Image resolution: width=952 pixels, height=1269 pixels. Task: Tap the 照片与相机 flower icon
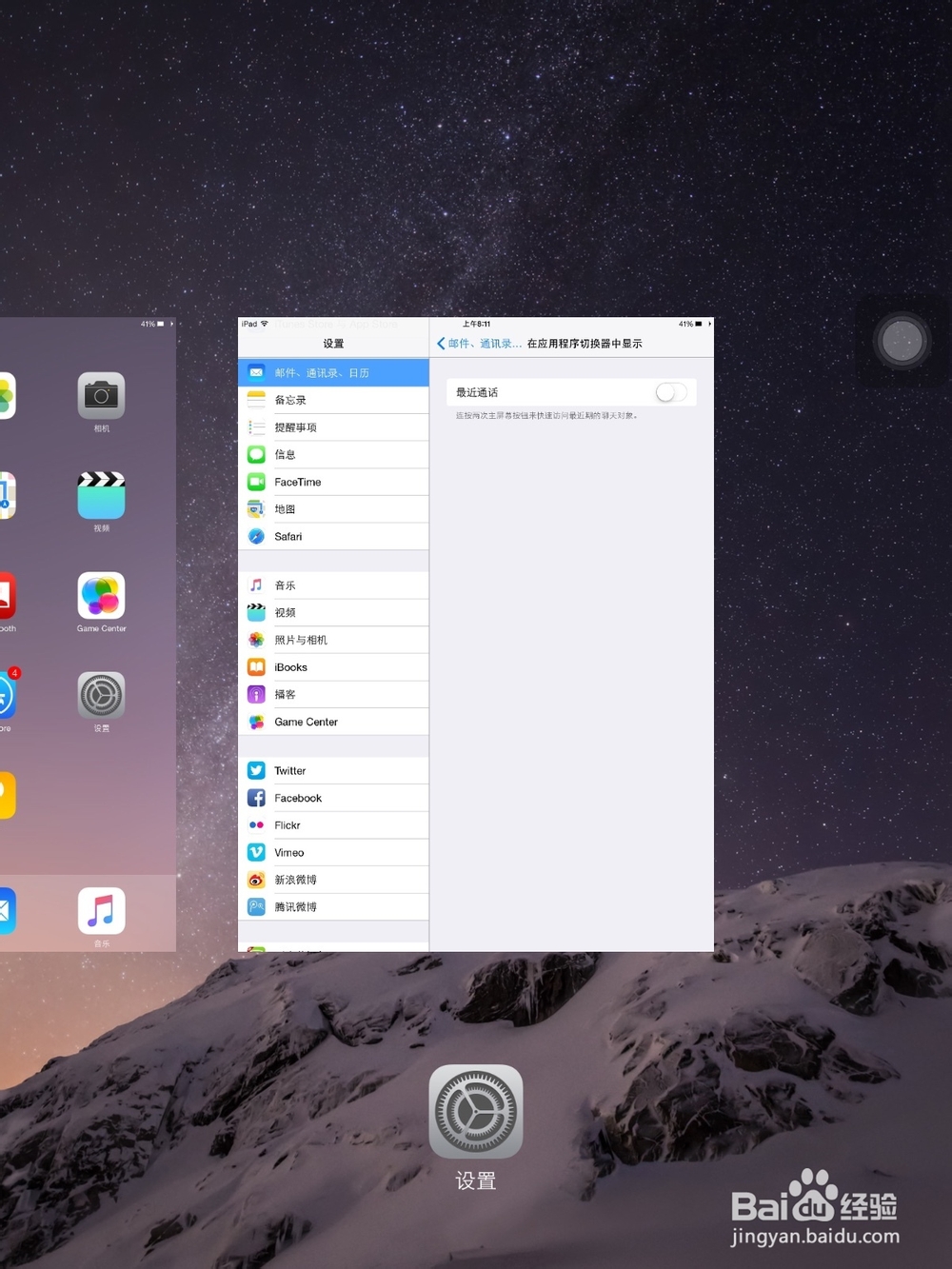point(256,640)
